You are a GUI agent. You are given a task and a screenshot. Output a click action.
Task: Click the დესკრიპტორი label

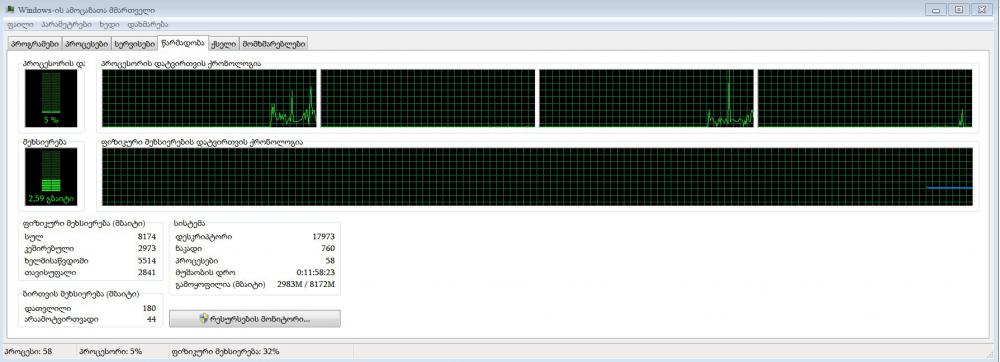pyautogui.click(x=203, y=237)
